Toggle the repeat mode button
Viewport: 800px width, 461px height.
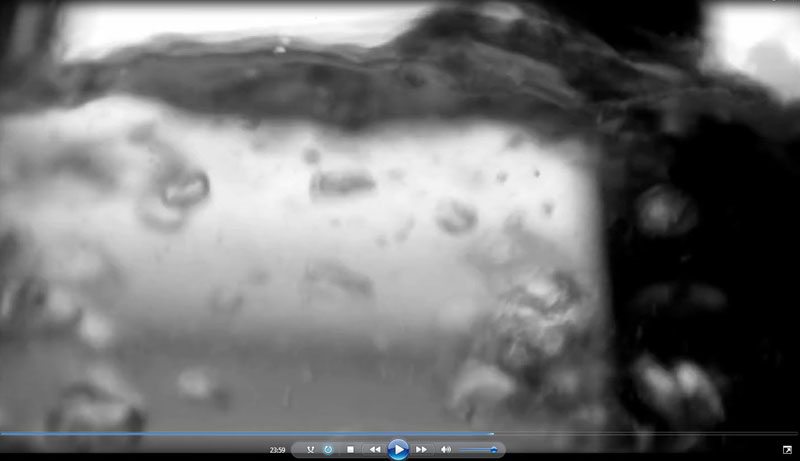(328, 450)
